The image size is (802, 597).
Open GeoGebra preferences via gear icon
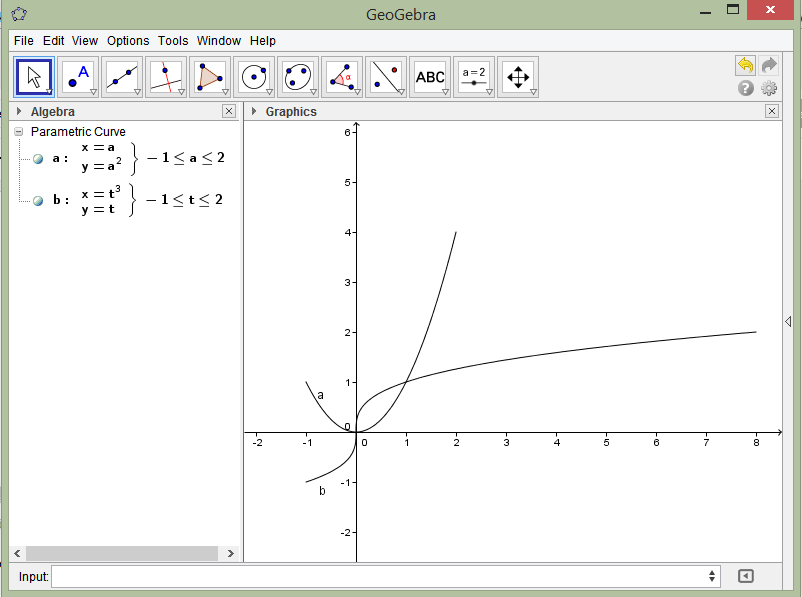coord(768,88)
